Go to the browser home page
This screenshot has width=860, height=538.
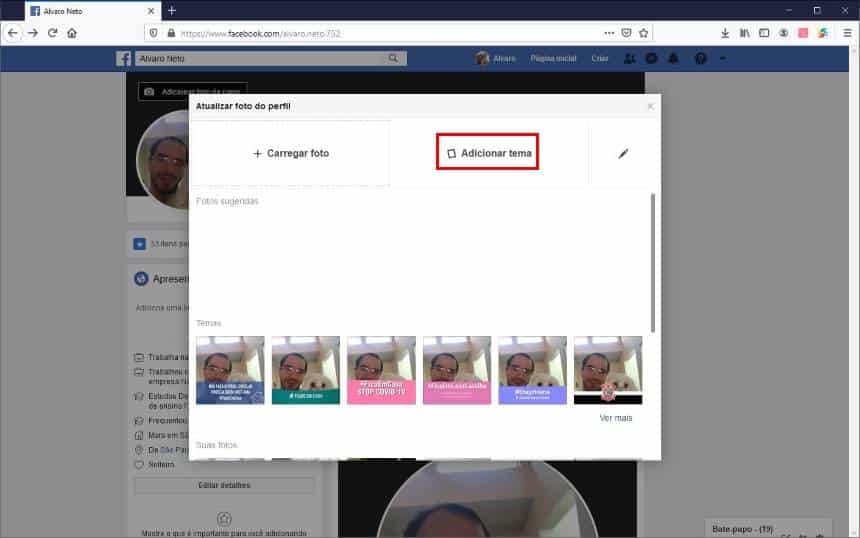pos(72,33)
